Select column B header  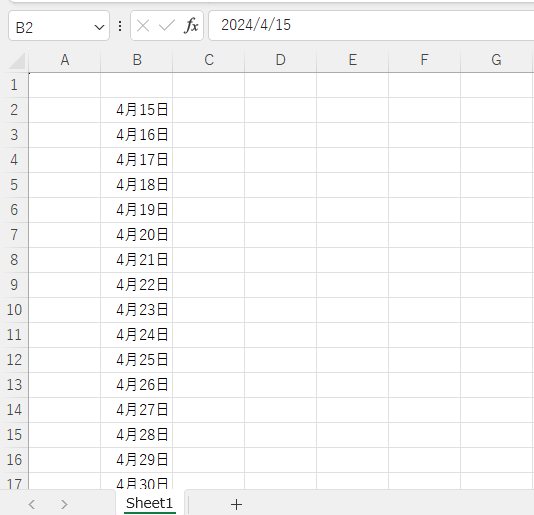click(x=137, y=60)
